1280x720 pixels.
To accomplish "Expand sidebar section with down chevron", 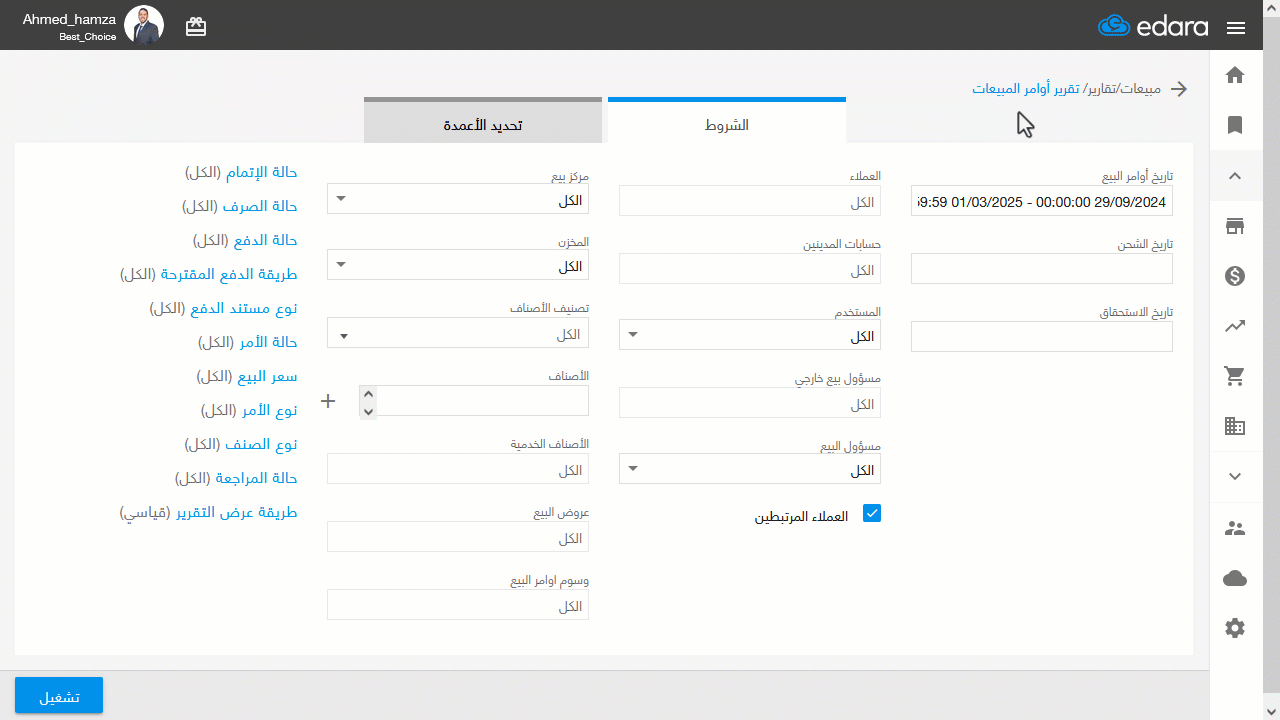I will tap(1235, 476).
